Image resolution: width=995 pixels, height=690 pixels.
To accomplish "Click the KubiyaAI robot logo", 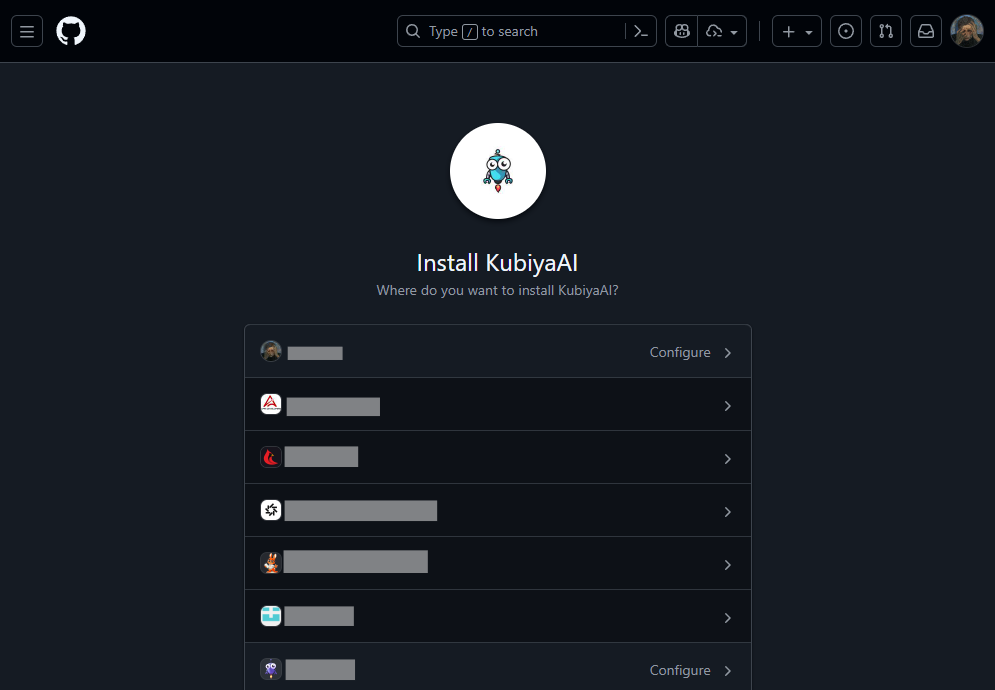I will (x=497, y=170).
